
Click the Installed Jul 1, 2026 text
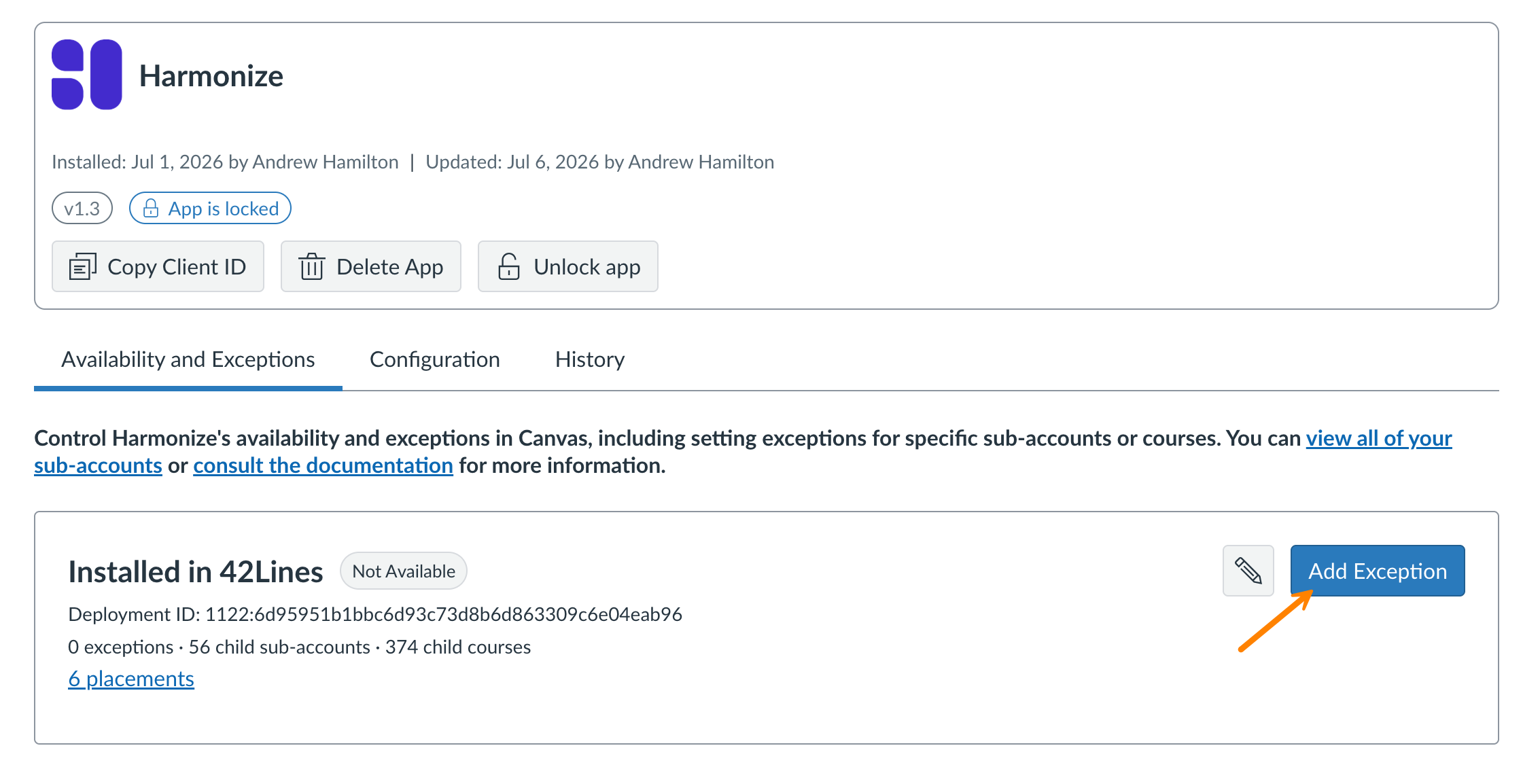(x=225, y=162)
